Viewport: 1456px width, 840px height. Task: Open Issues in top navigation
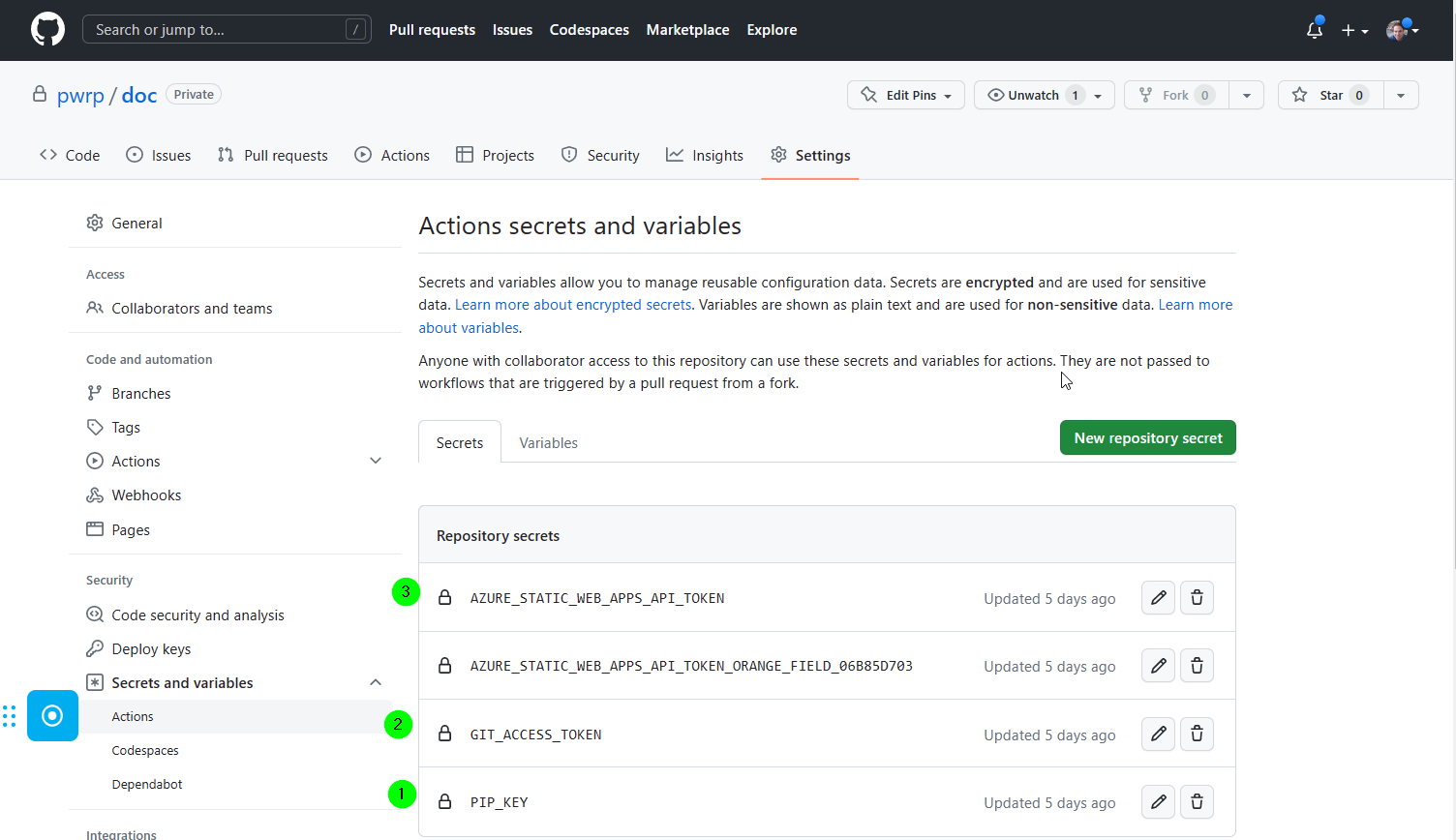[x=512, y=30]
